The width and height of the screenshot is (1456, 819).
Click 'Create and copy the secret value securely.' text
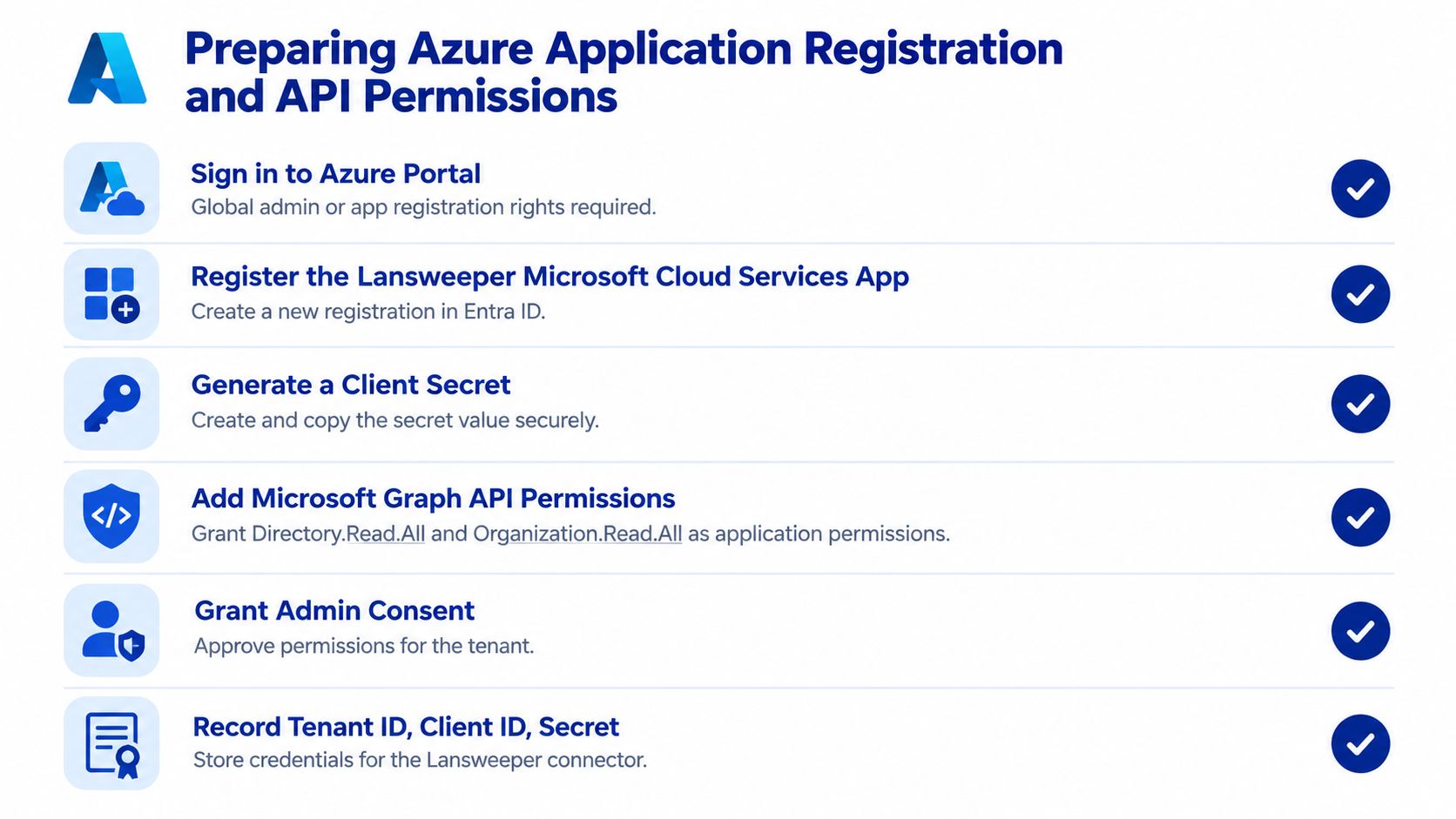coord(395,420)
